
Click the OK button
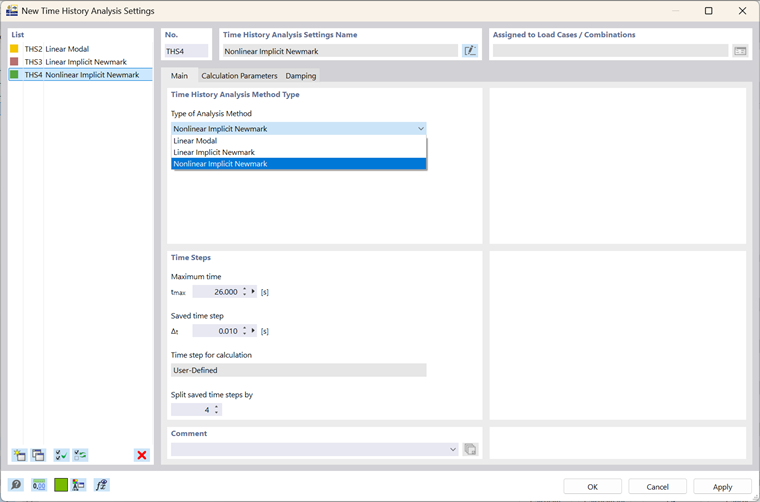[592, 486]
